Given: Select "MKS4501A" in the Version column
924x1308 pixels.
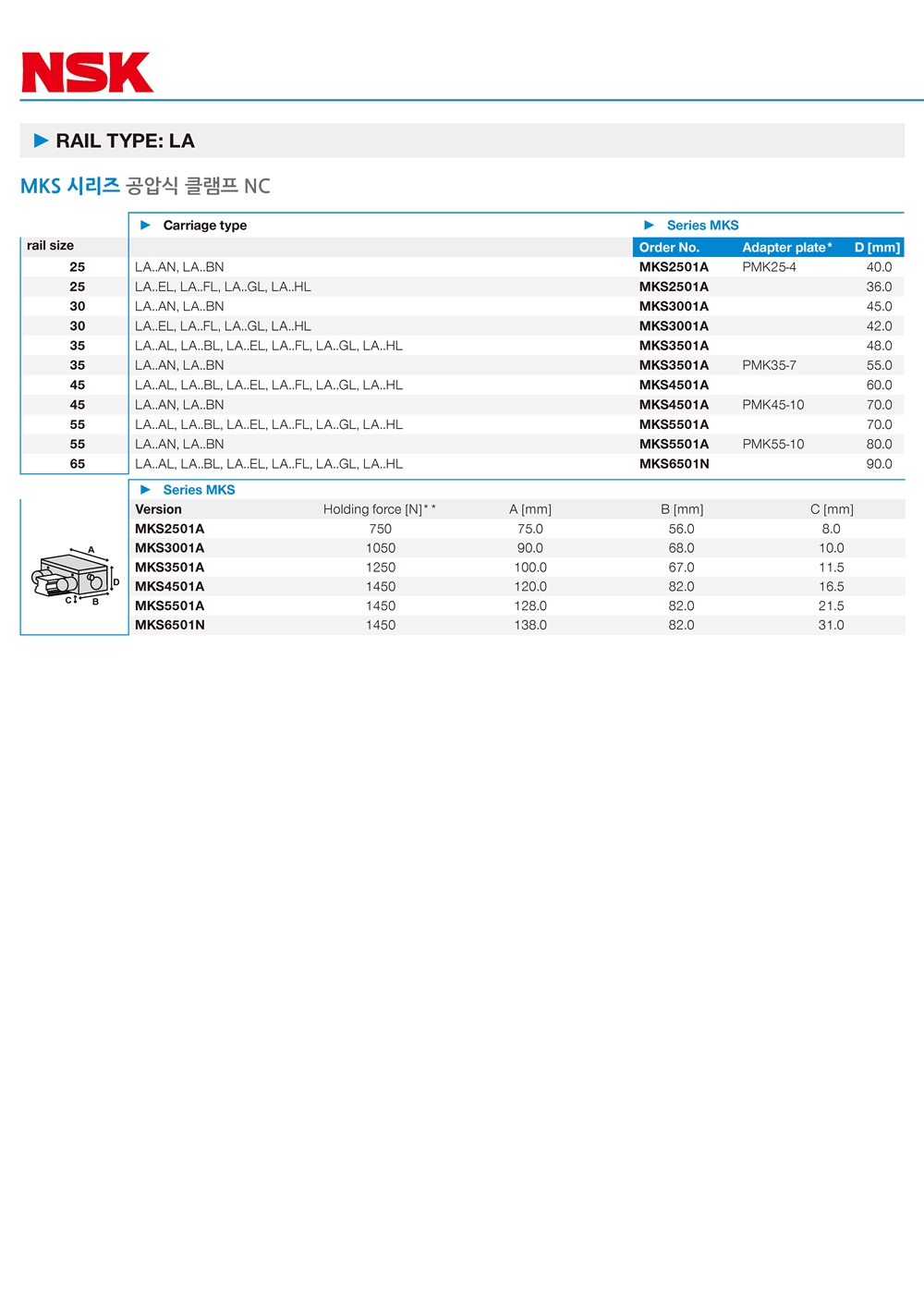Looking at the screenshot, I should pyautogui.click(x=169, y=587).
